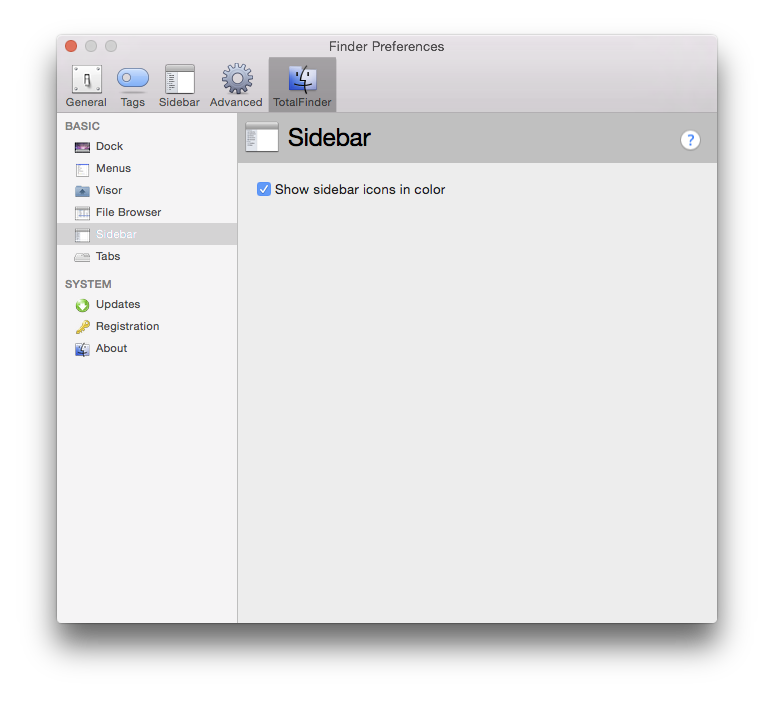Screen dimensions: 774x702
Task: Click the Tabs icon in BASIC list
Action: coord(82,257)
